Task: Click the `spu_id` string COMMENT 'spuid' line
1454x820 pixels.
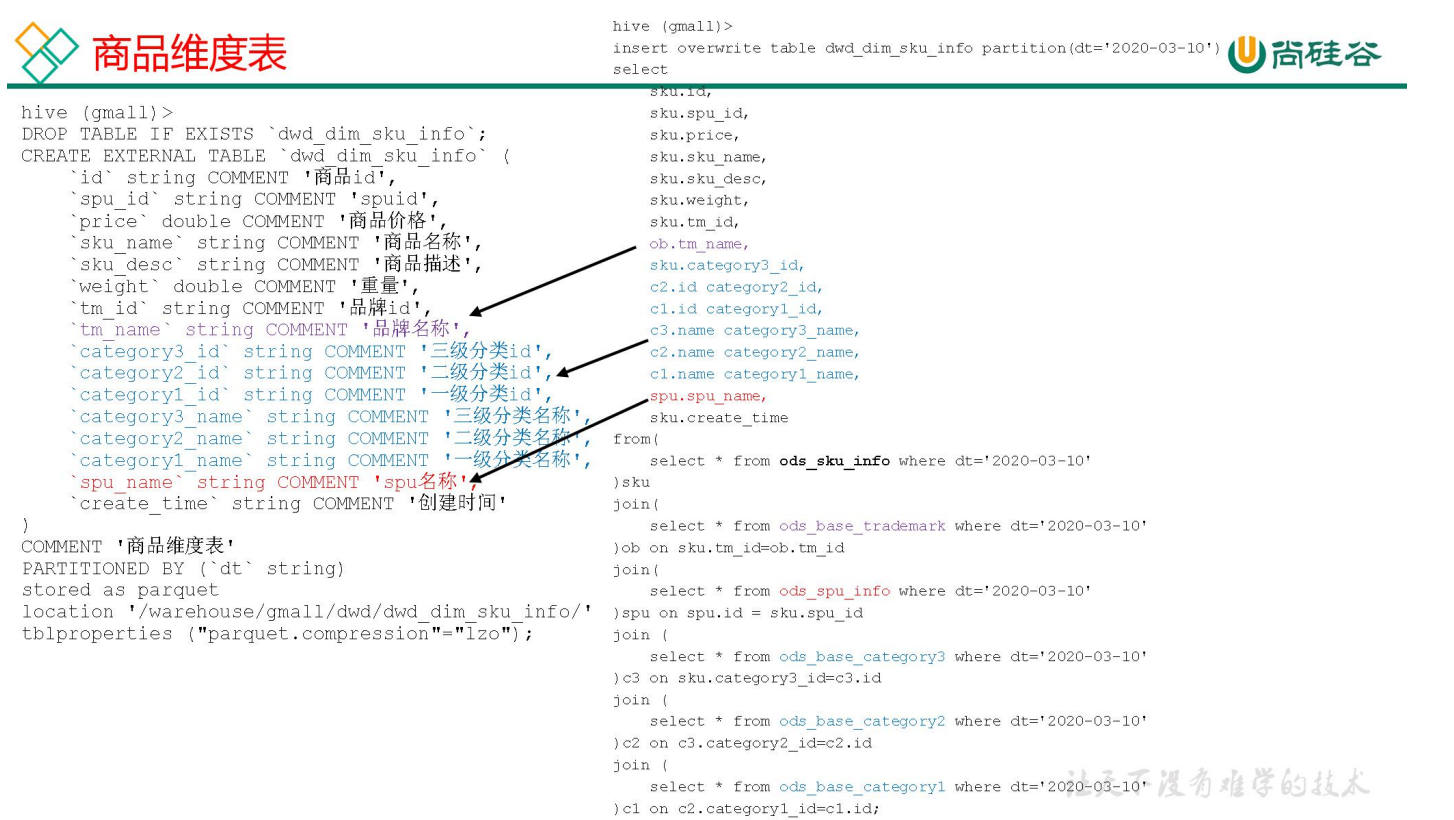Action: [255, 200]
